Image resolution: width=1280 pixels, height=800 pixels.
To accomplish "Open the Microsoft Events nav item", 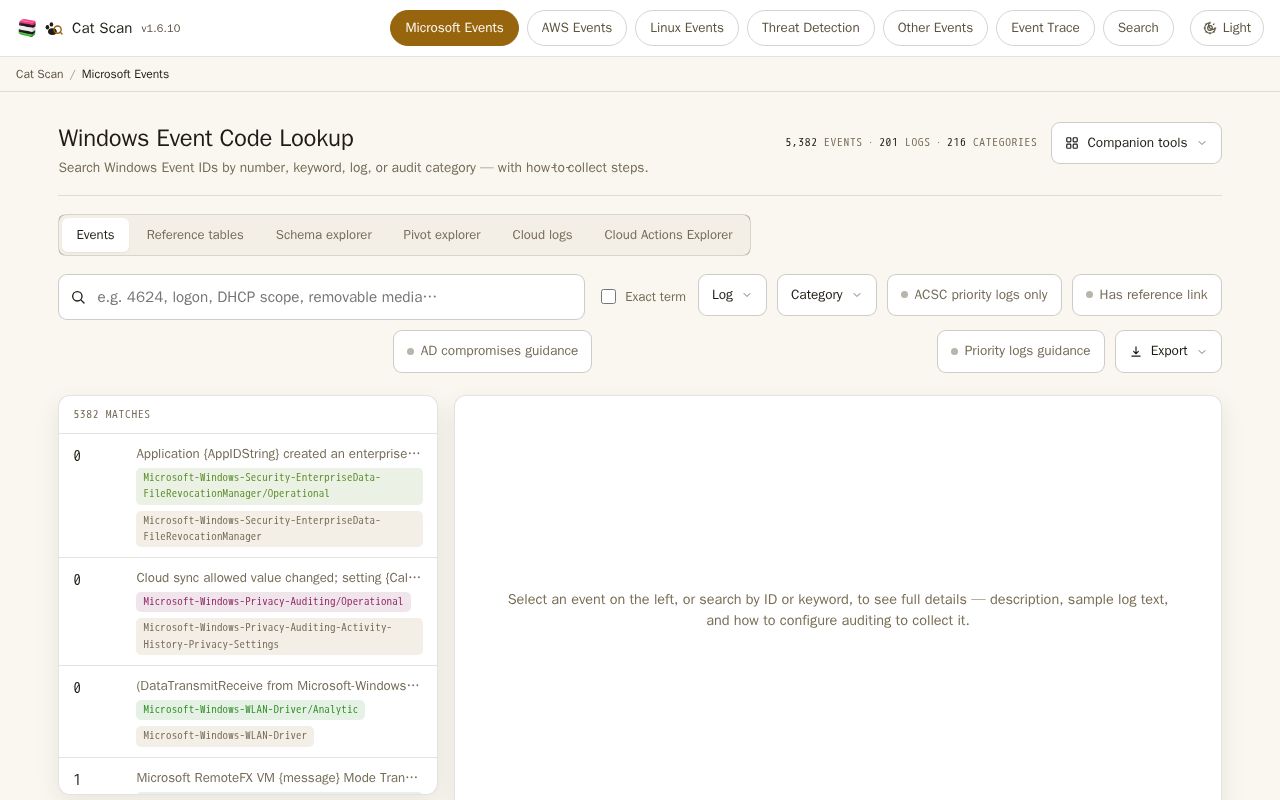I will tap(454, 28).
